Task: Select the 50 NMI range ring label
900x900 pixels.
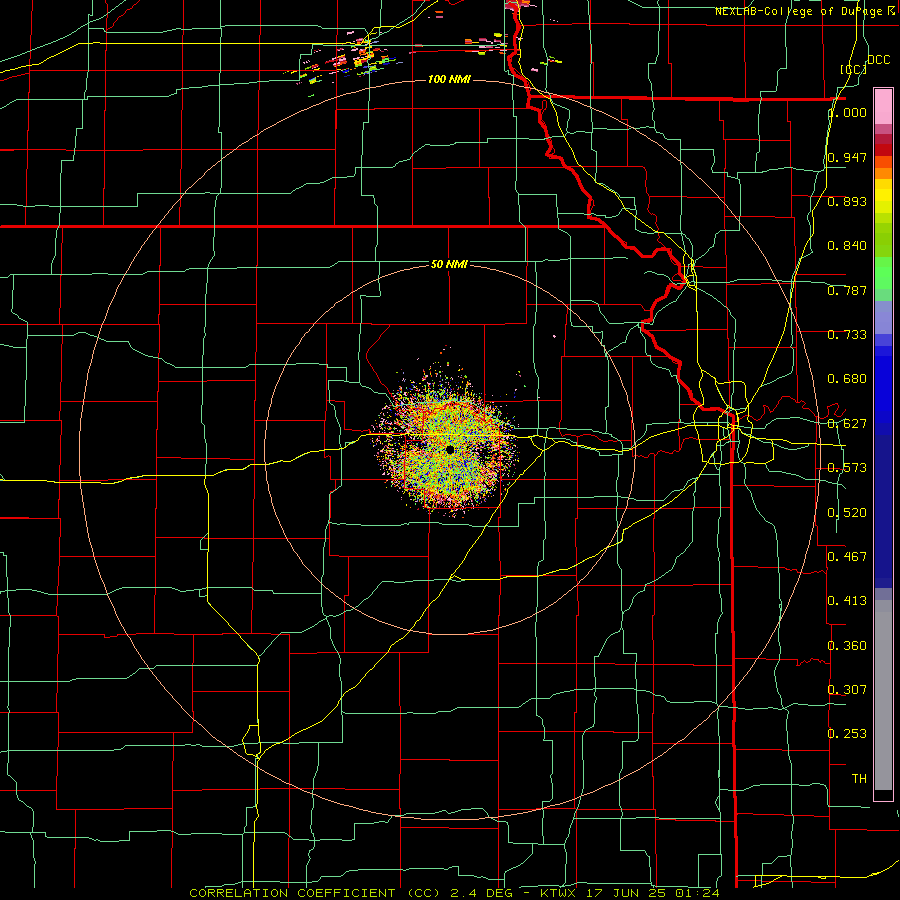Action: (x=449, y=264)
